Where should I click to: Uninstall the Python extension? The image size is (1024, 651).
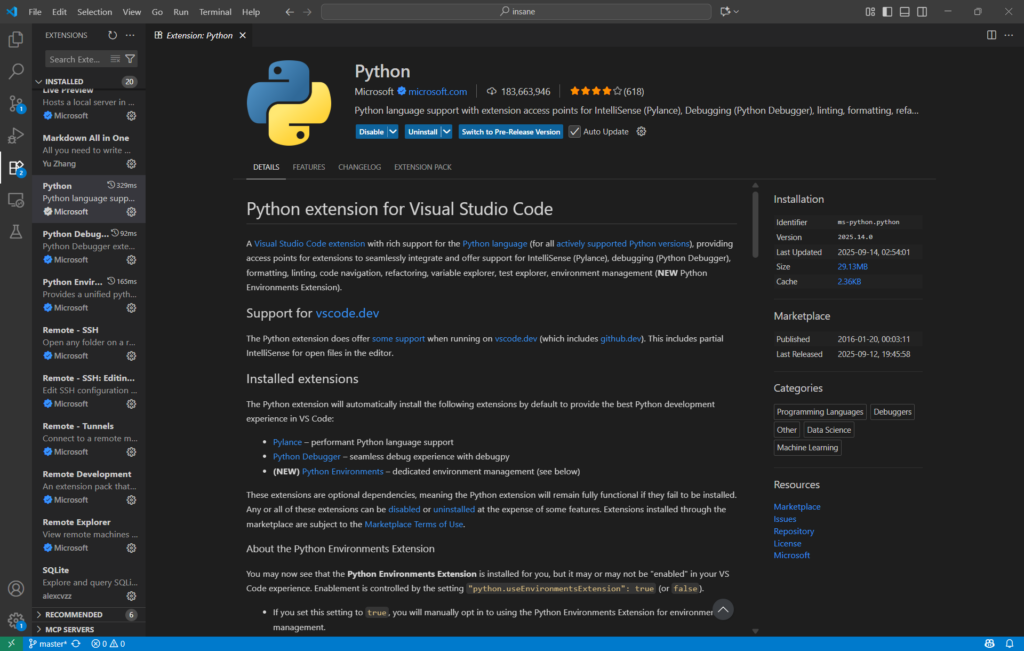(423, 131)
